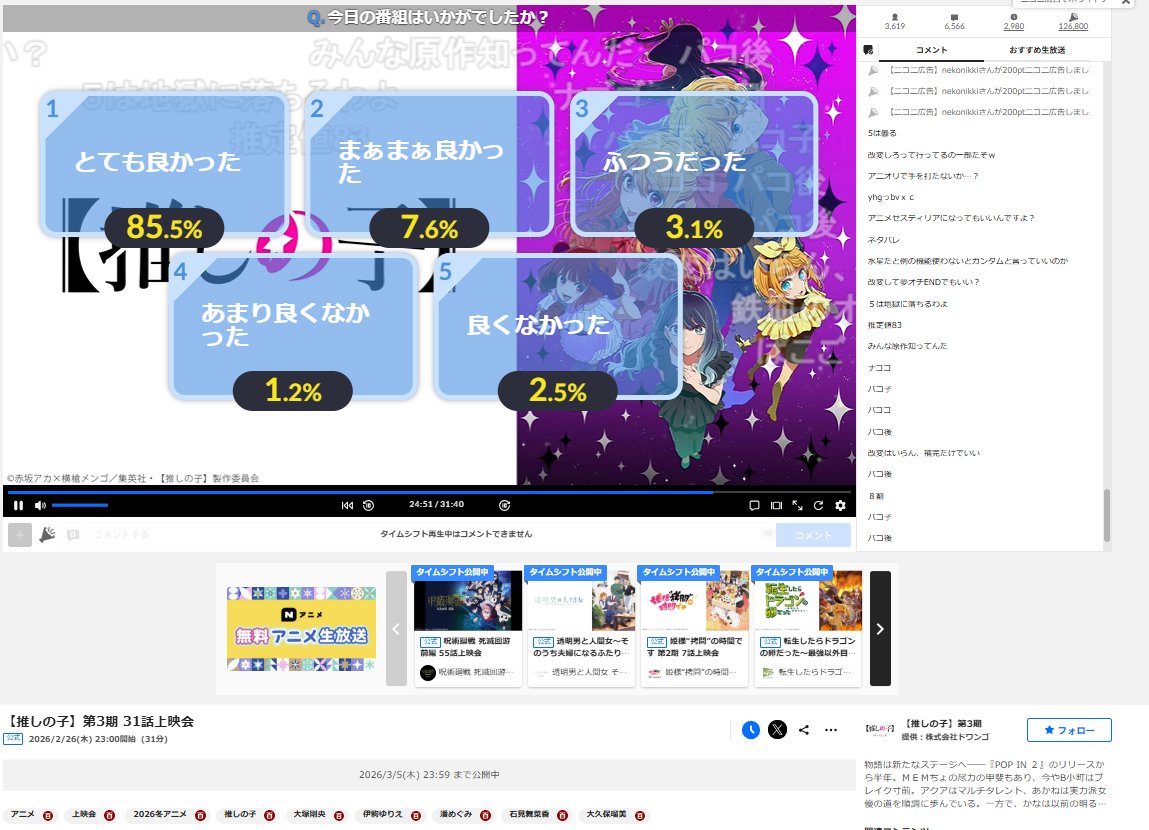The width and height of the screenshot is (1149, 830).
Task: Open the 無料アニメ生放送 banner
Action: tap(301, 629)
